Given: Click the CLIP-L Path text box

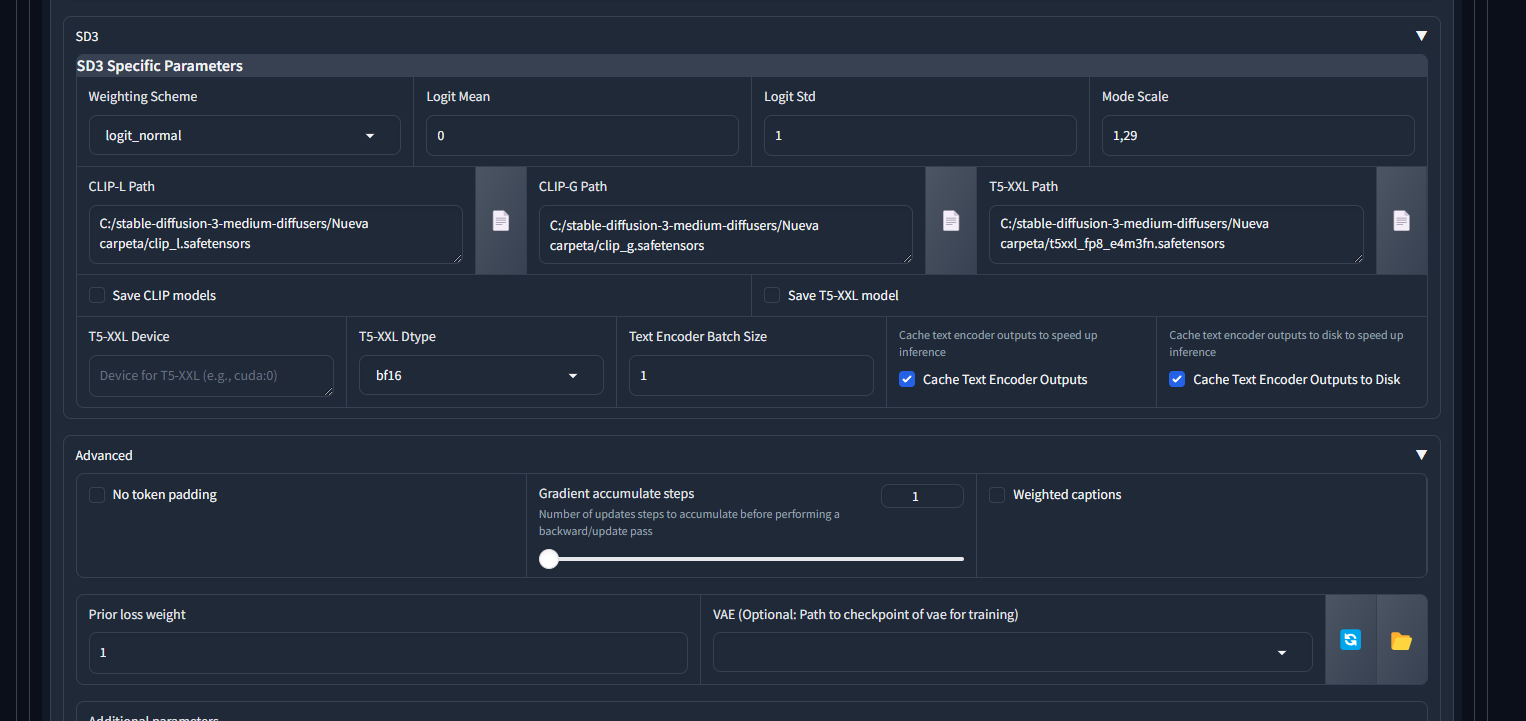Looking at the screenshot, I should (276, 234).
